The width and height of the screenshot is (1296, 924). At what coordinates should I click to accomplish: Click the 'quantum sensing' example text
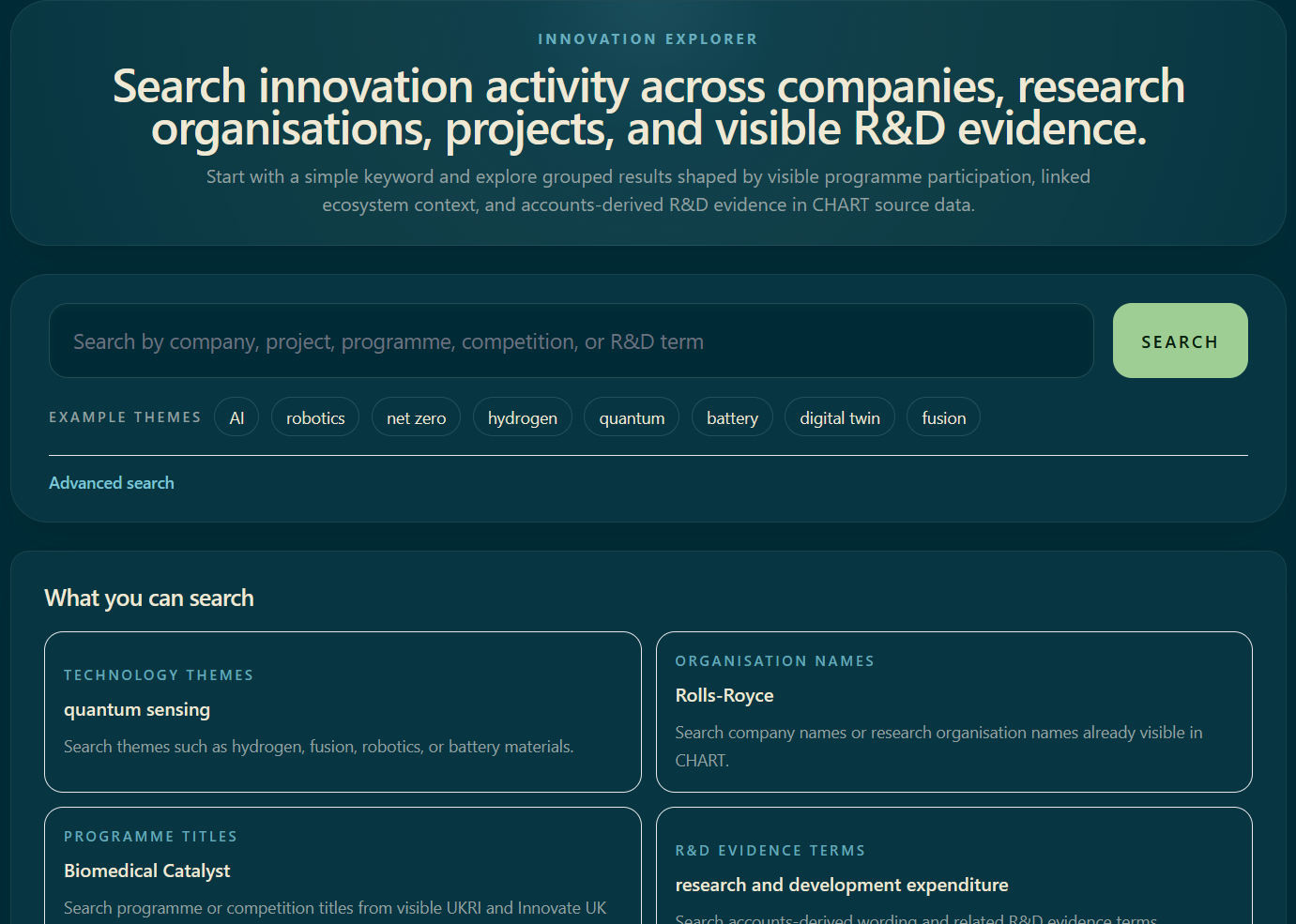[137, 710]
